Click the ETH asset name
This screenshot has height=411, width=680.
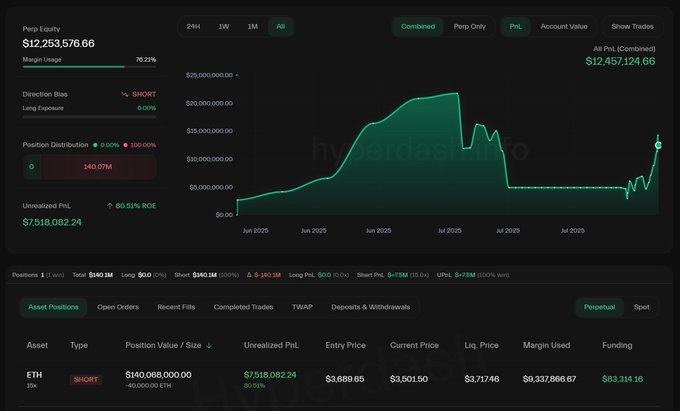34,375
